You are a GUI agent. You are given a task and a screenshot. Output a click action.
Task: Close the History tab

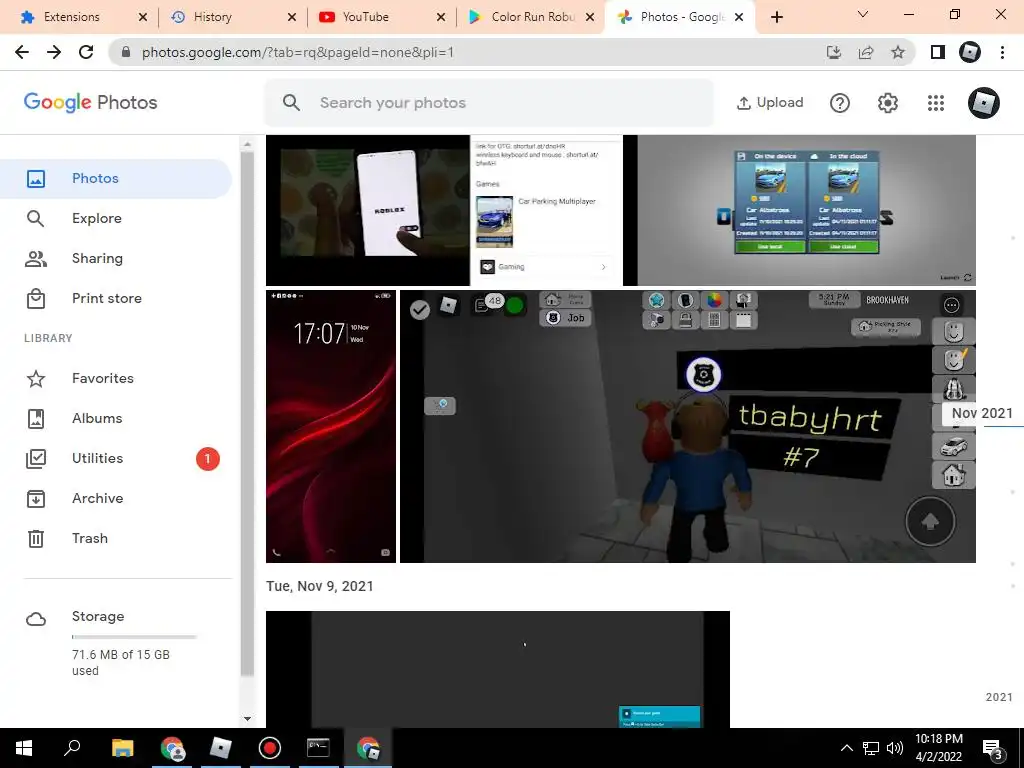click(292, 17)
